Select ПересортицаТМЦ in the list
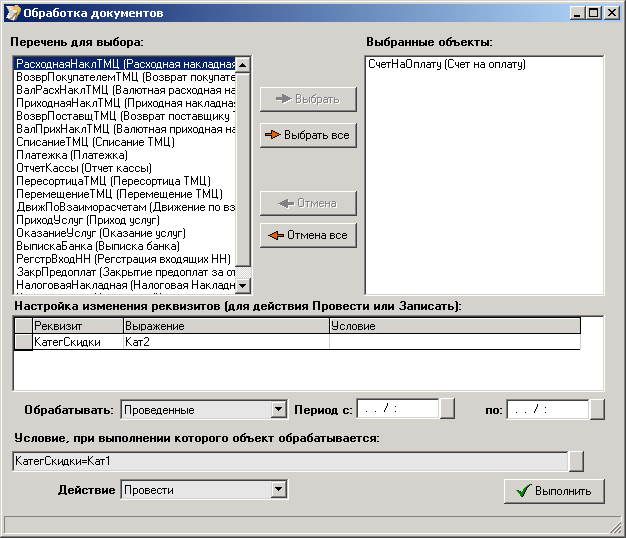The height and width of the screenshot is (538, 626). (x=125, y=181)
